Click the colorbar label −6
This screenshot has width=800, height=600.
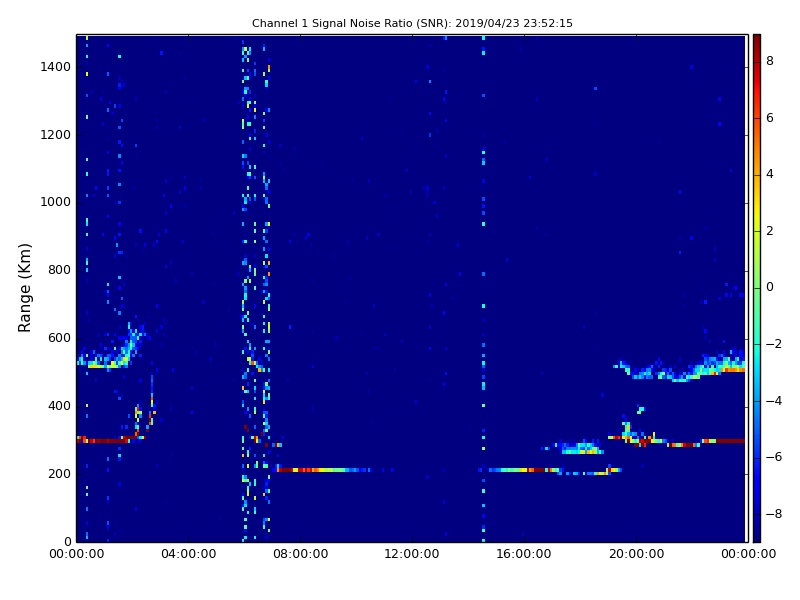click(x=774, y=457)
